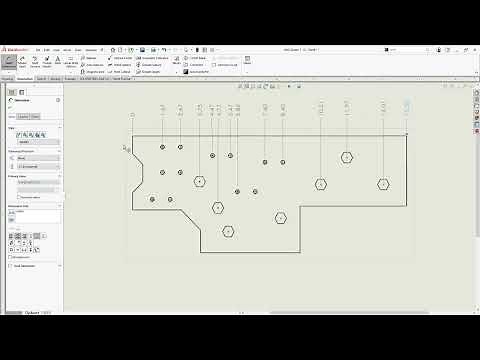The height and width of the screenshot is (360, 480).
Task: Open the File menu
Action: coord(38,50)
